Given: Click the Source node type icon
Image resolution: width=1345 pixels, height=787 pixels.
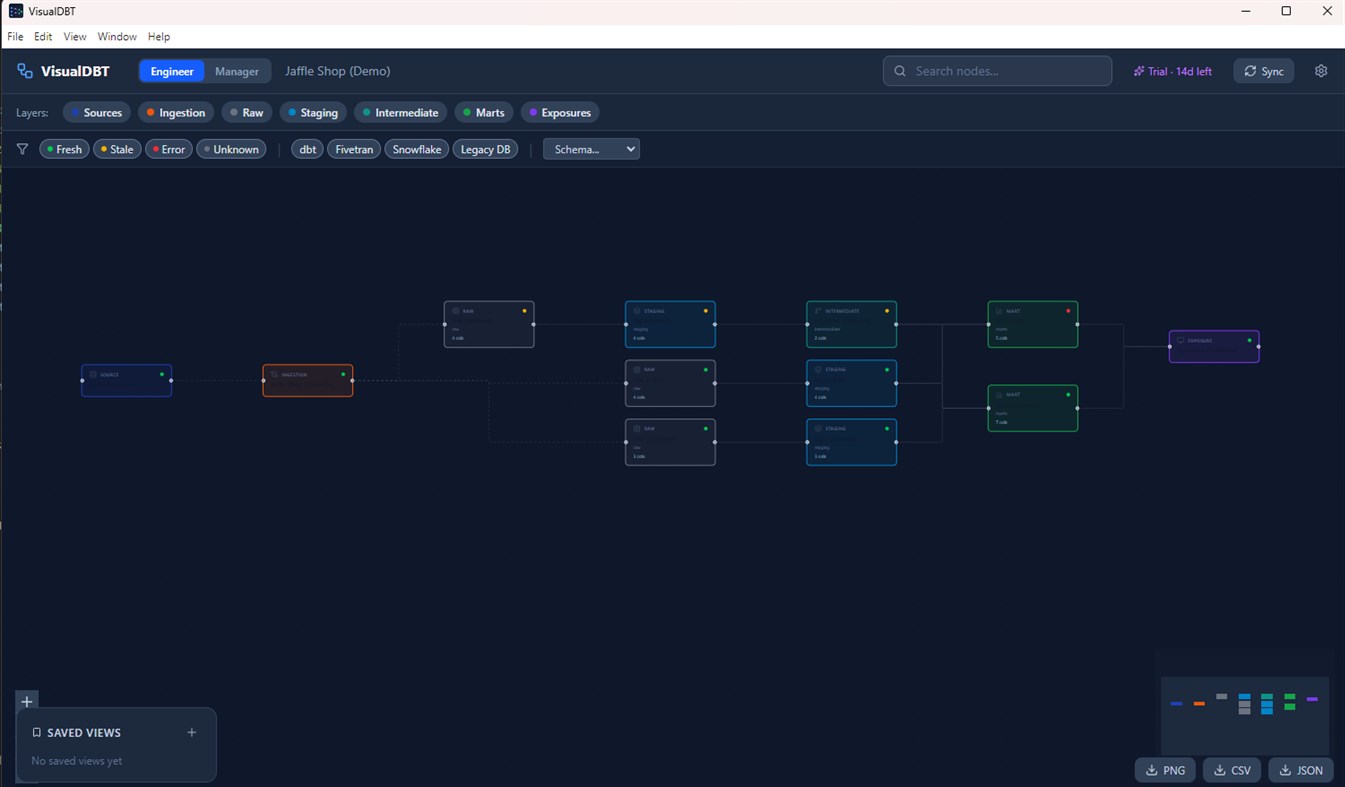Looking at the screenshot, I should [x=93, y=374].
